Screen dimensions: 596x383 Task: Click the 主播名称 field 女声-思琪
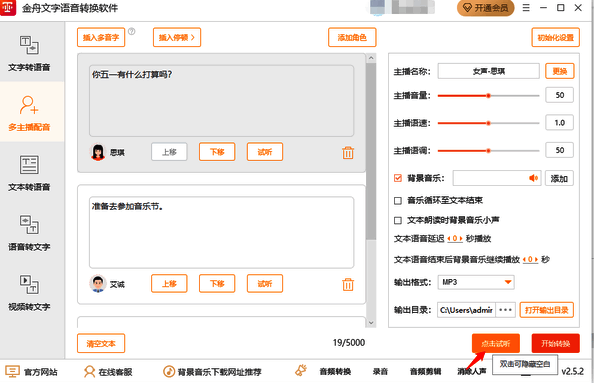[x=488, y=71]
